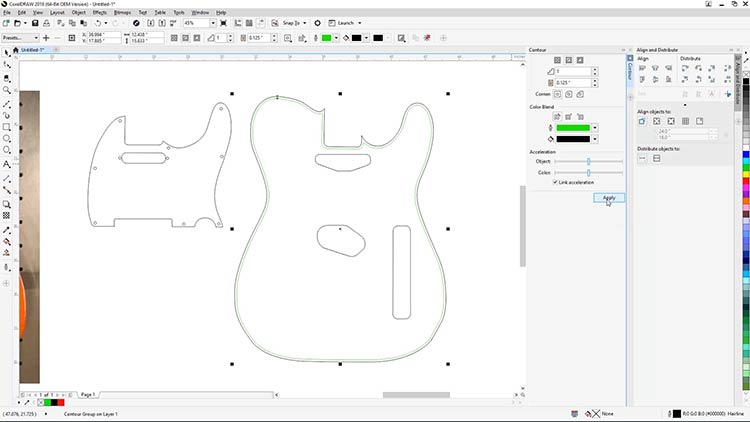Viewport: 750px width, 422px height.
Task: Open the Effects menu
Action: [99, 12]
